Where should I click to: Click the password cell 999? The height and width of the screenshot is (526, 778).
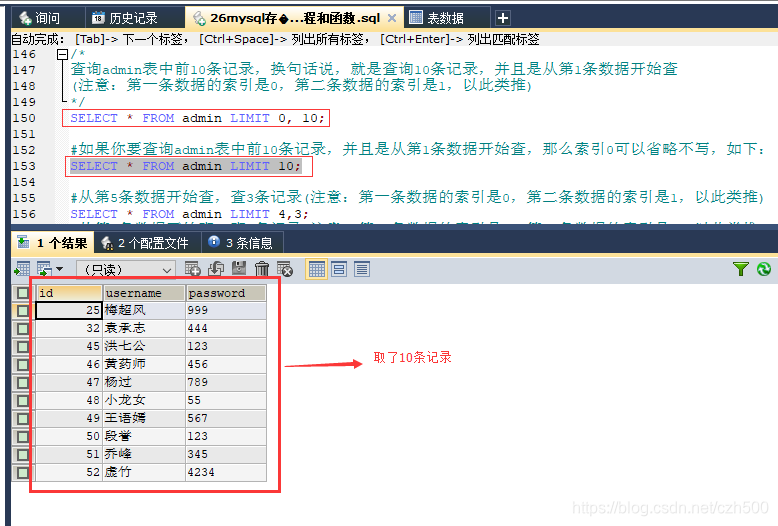(x=226, y=311)
